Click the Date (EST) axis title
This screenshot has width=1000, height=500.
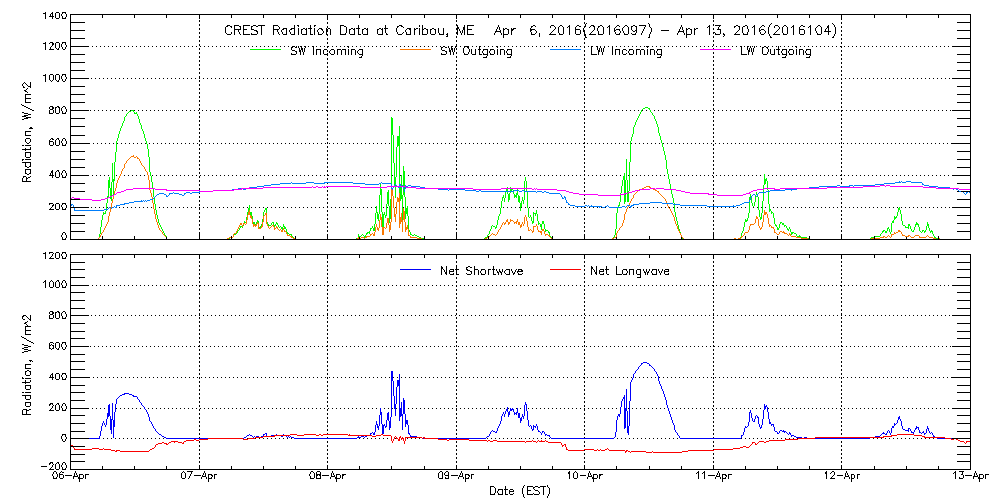pyautogui.click(x=521, y=491)
